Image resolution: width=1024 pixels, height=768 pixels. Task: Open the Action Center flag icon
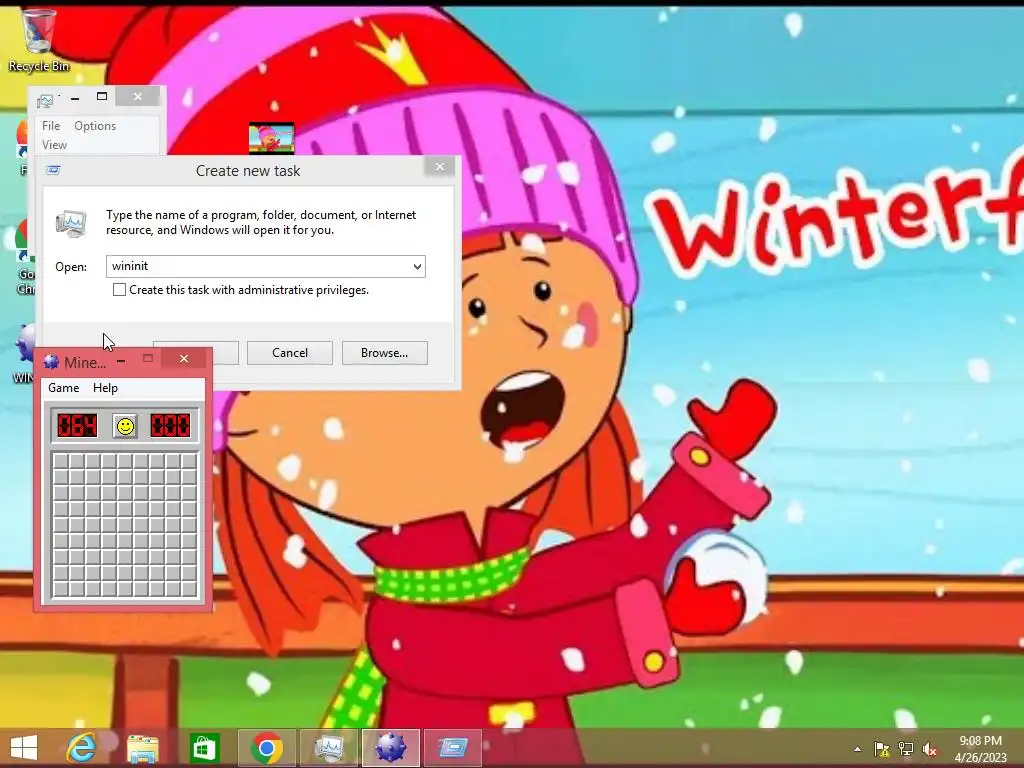[x=882, y=749]
